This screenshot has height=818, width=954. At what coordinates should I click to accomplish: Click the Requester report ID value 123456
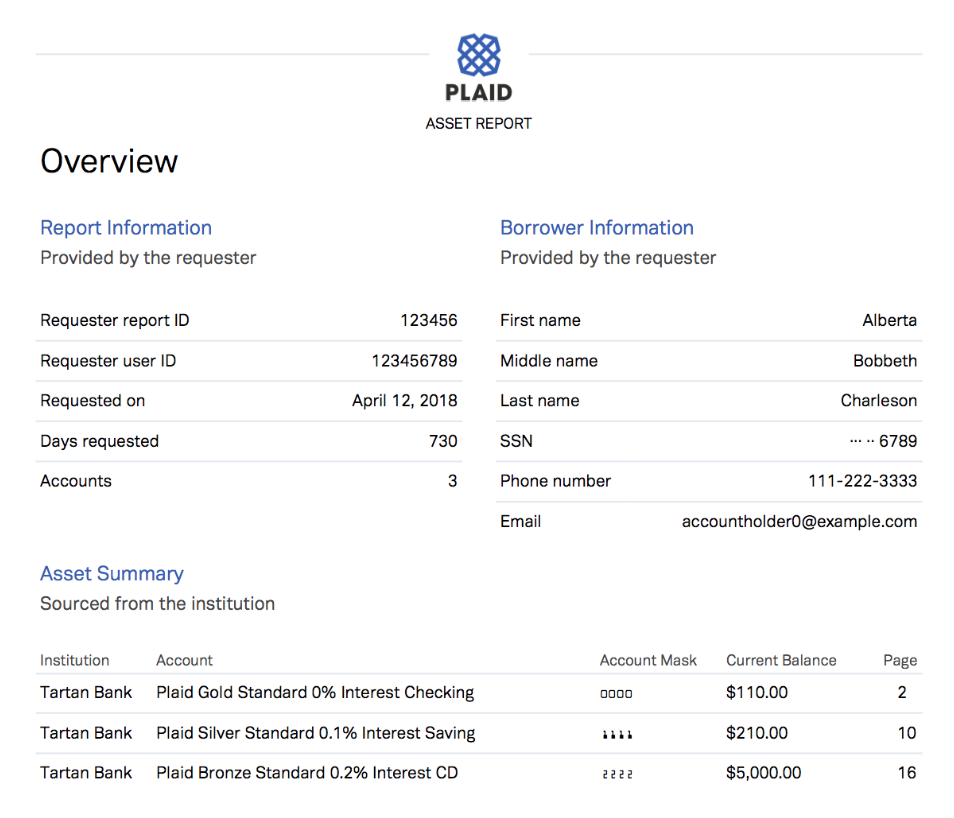point(429,321)
